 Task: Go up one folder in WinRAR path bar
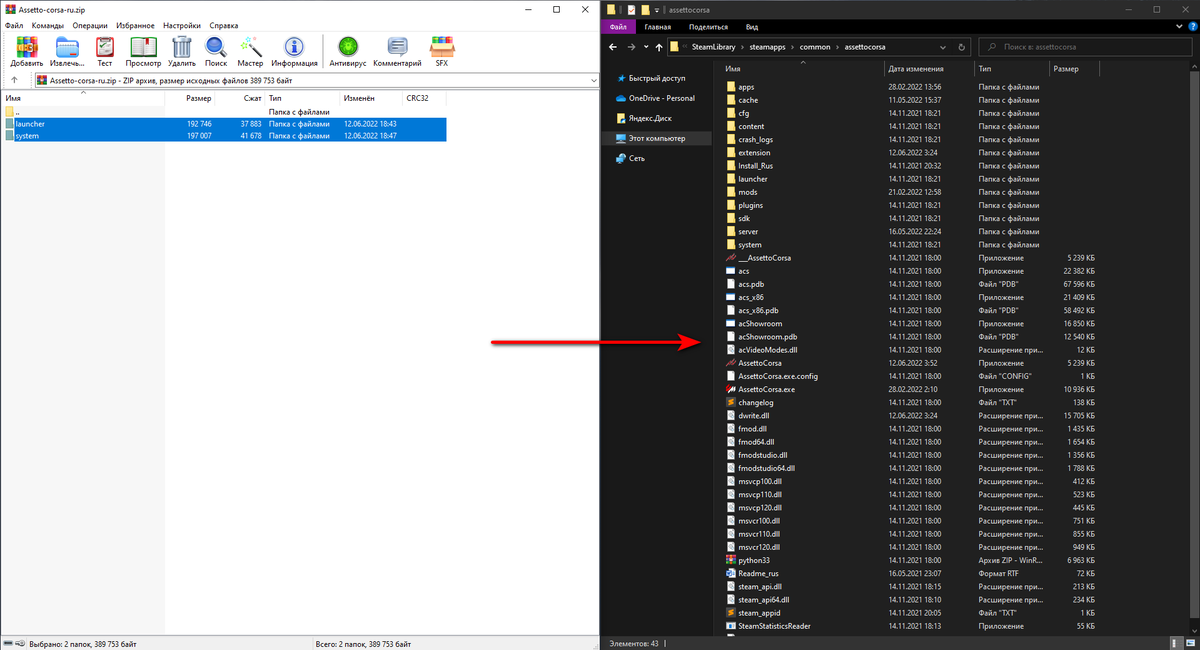click(x=15, y=80)
